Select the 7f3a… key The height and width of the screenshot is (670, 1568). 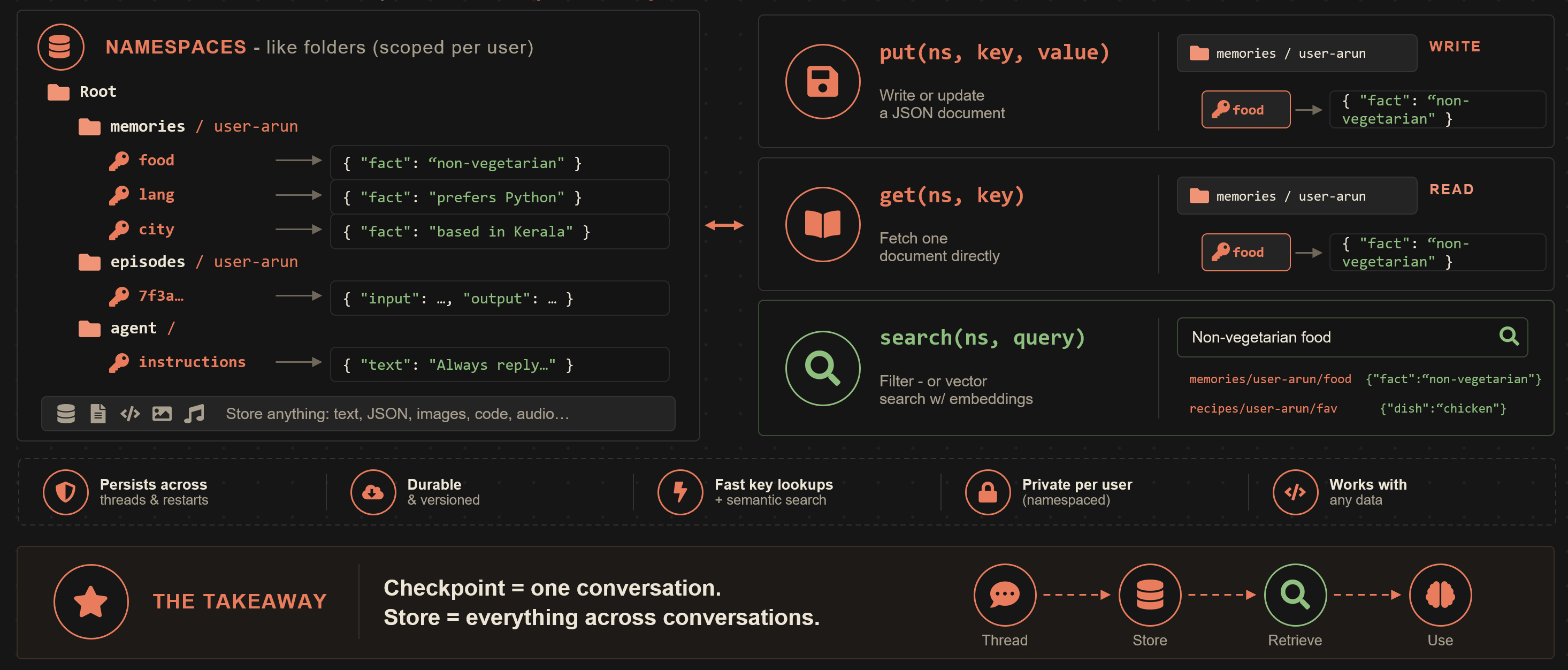point(146,296)
